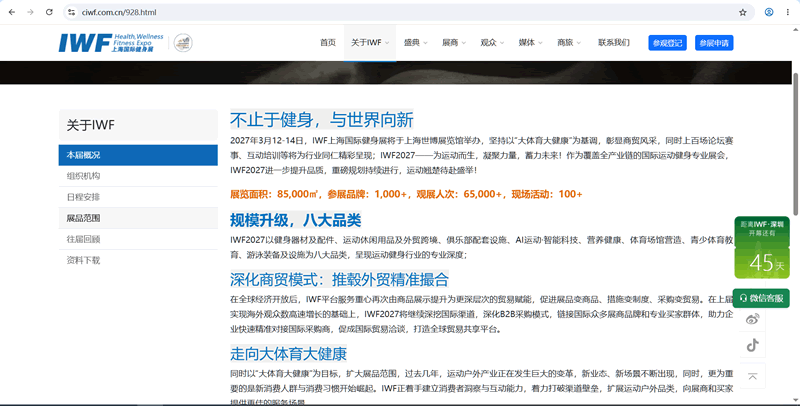
Task: Expand the 媒体 dropdown menu
Action: pos(530,43)
